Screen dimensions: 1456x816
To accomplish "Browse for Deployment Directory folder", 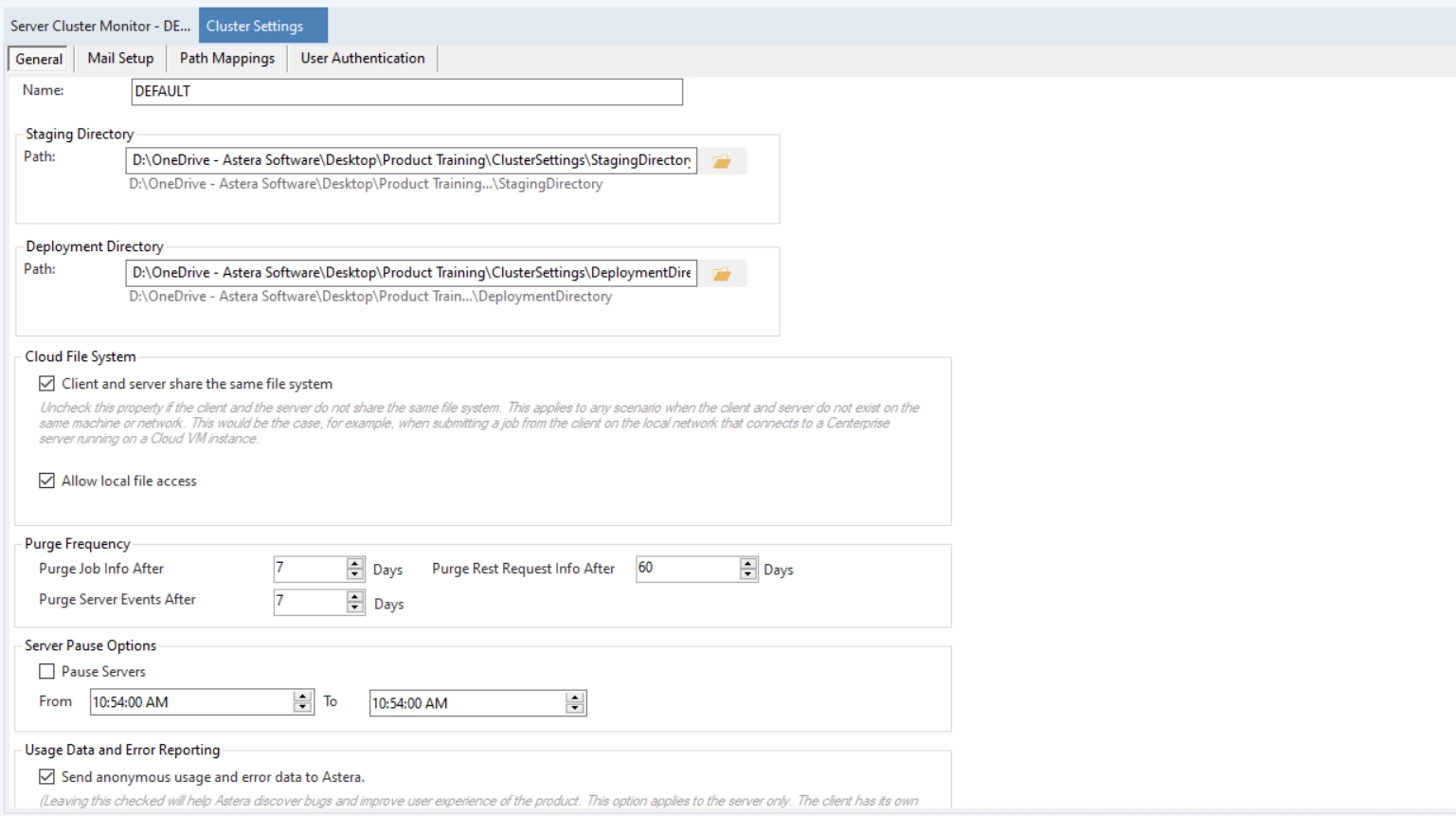I will click(x=723, y=274).
